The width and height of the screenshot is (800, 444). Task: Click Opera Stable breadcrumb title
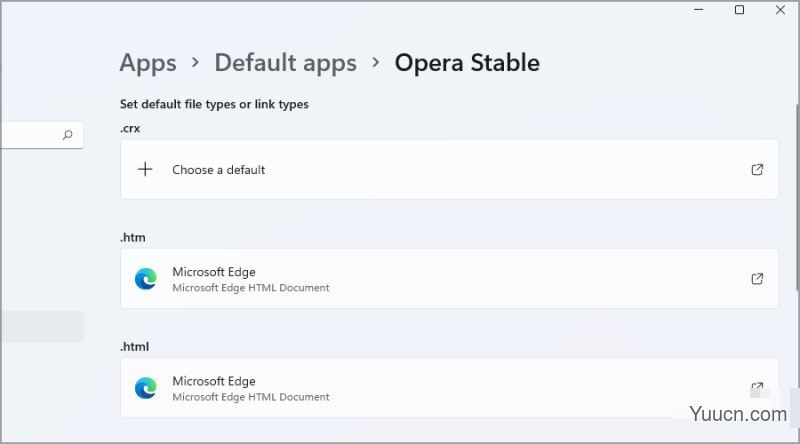(467, 63)
